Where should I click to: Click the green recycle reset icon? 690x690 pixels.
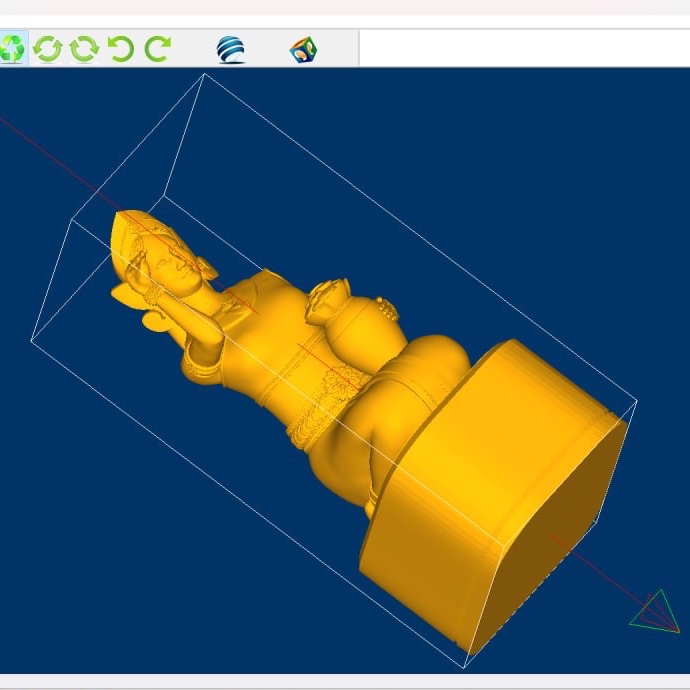12,48
